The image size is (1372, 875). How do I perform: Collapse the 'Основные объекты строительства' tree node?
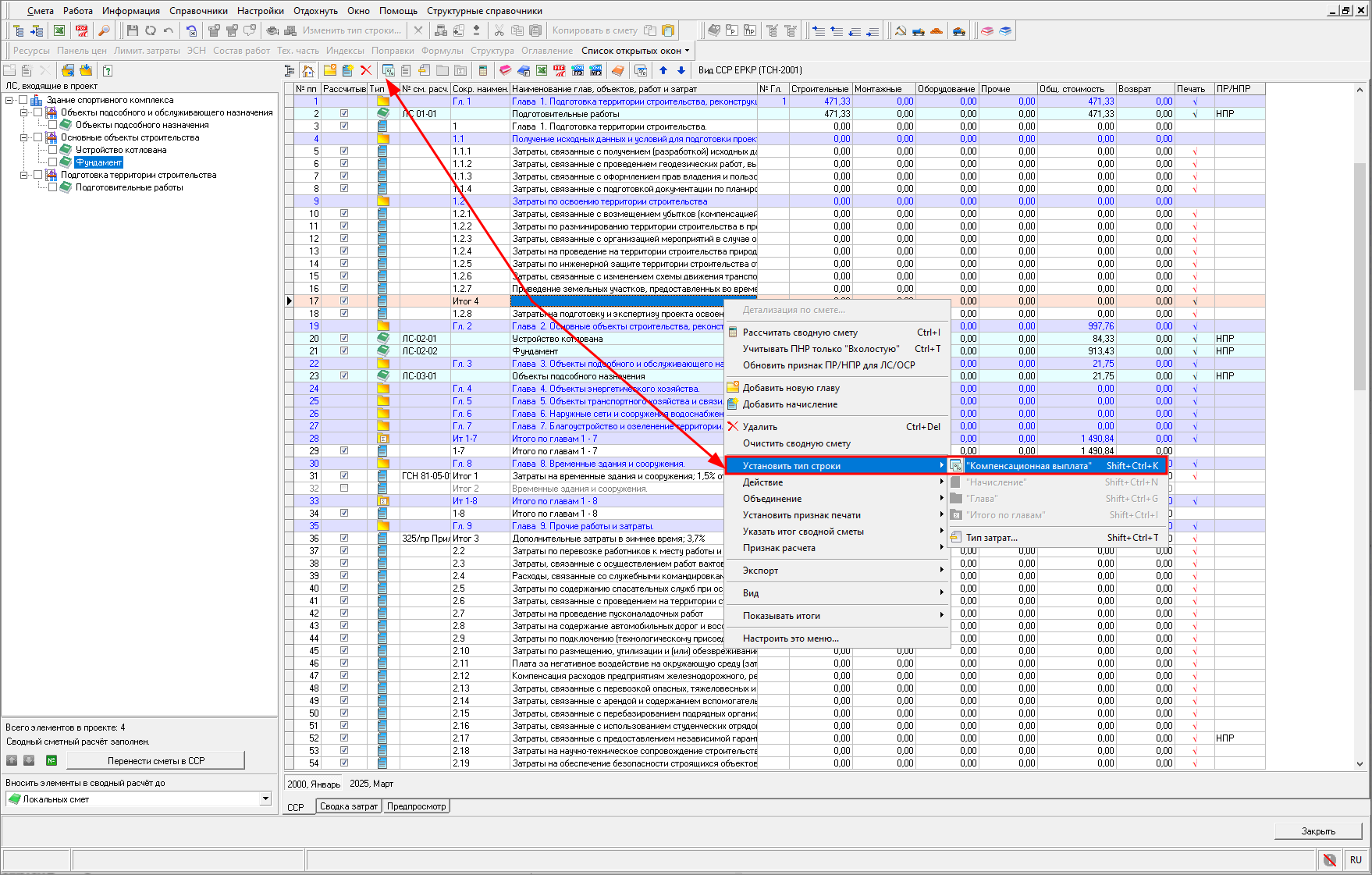click(x=24, y=137)
